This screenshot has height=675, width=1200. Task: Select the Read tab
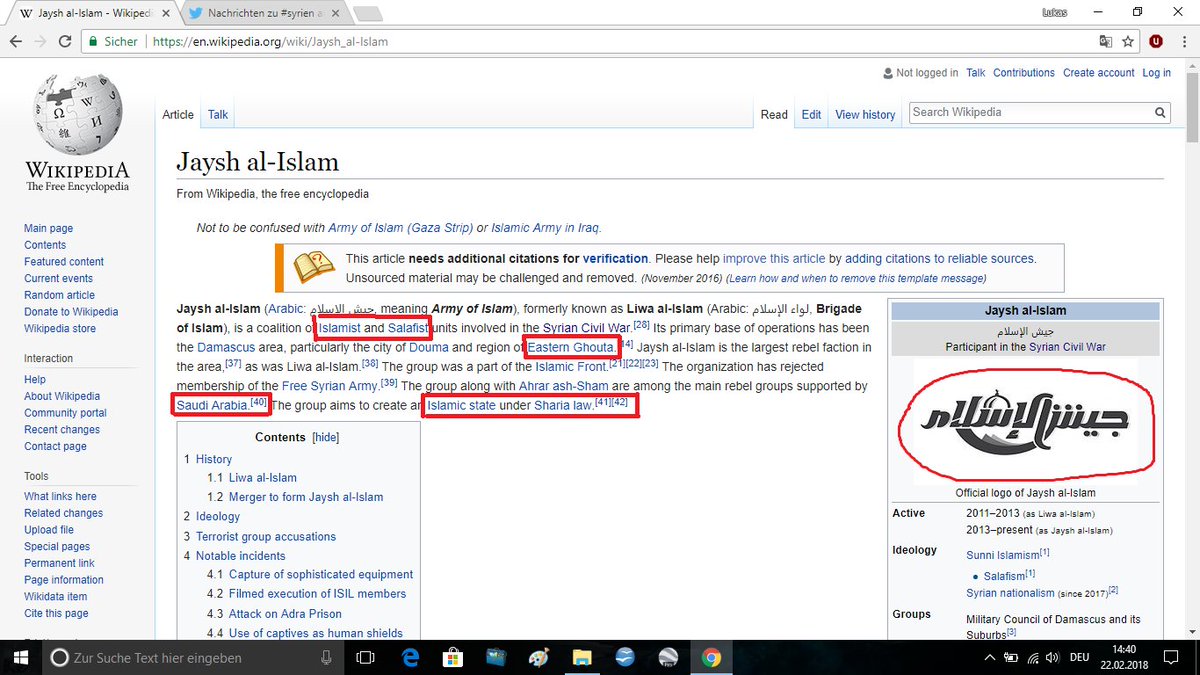tap(774, 114)
